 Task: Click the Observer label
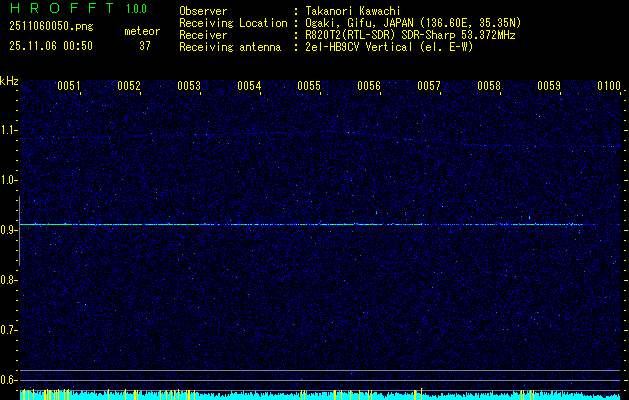[203, 11]
